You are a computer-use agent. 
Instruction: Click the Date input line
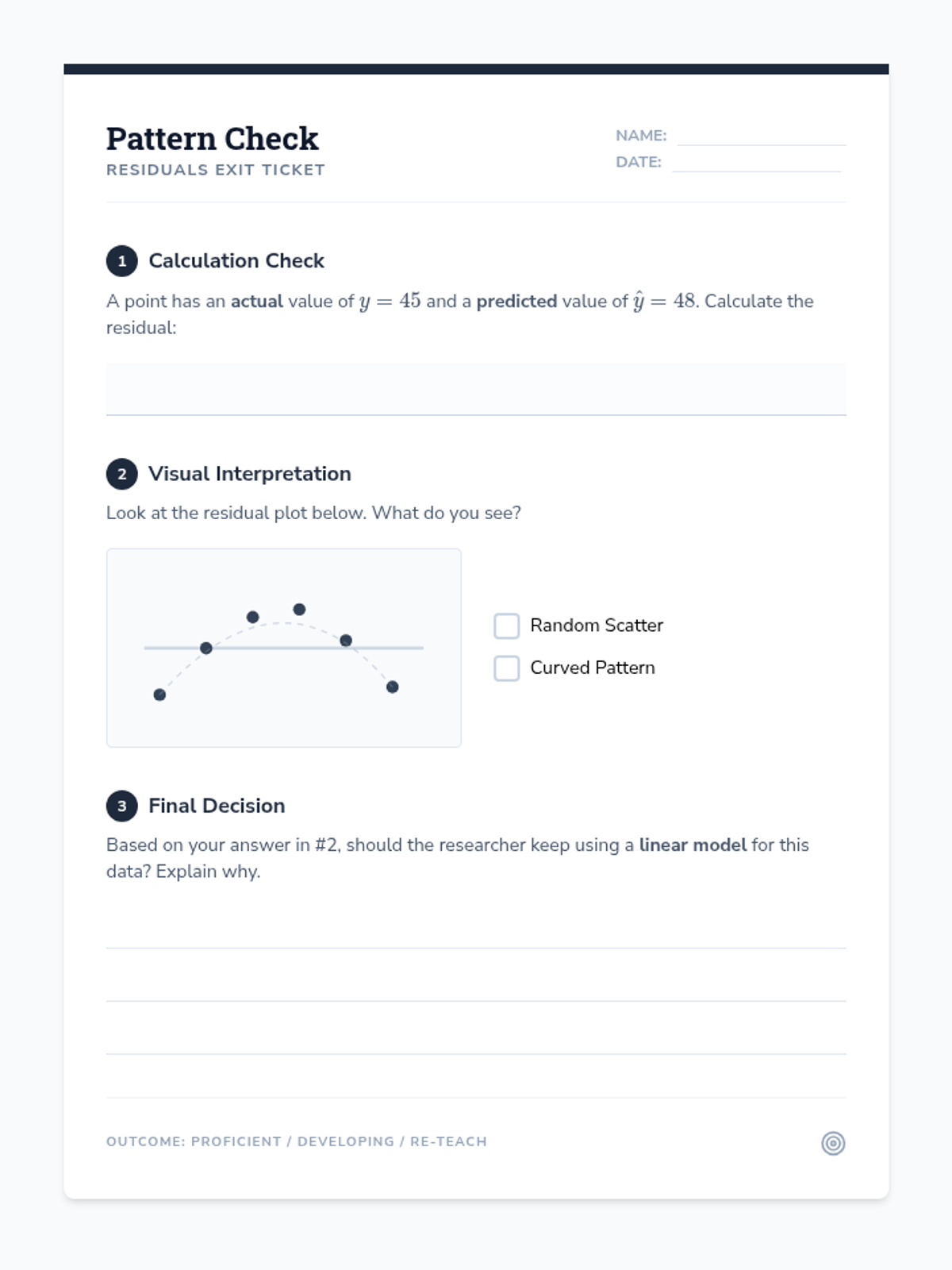coord(755,162)
